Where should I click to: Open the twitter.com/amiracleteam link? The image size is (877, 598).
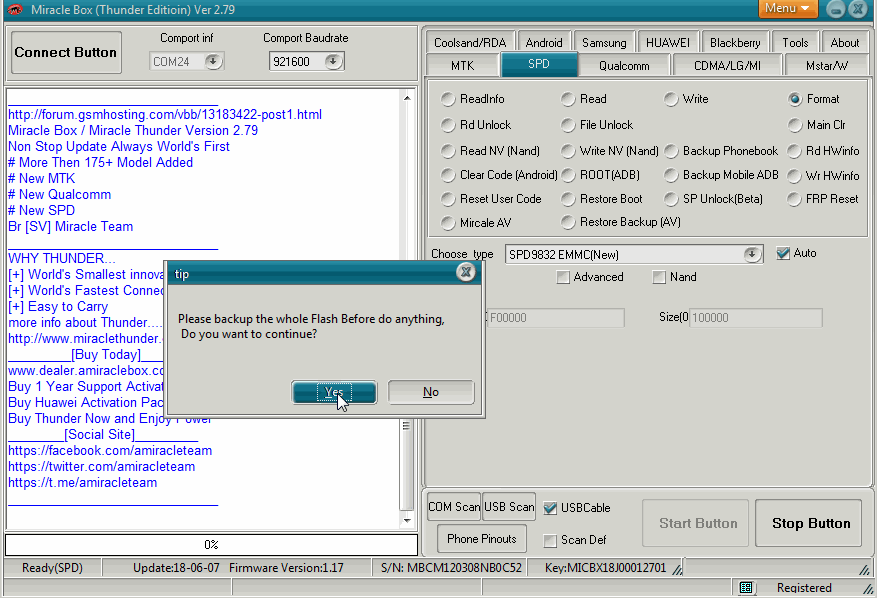click(102, 467)
